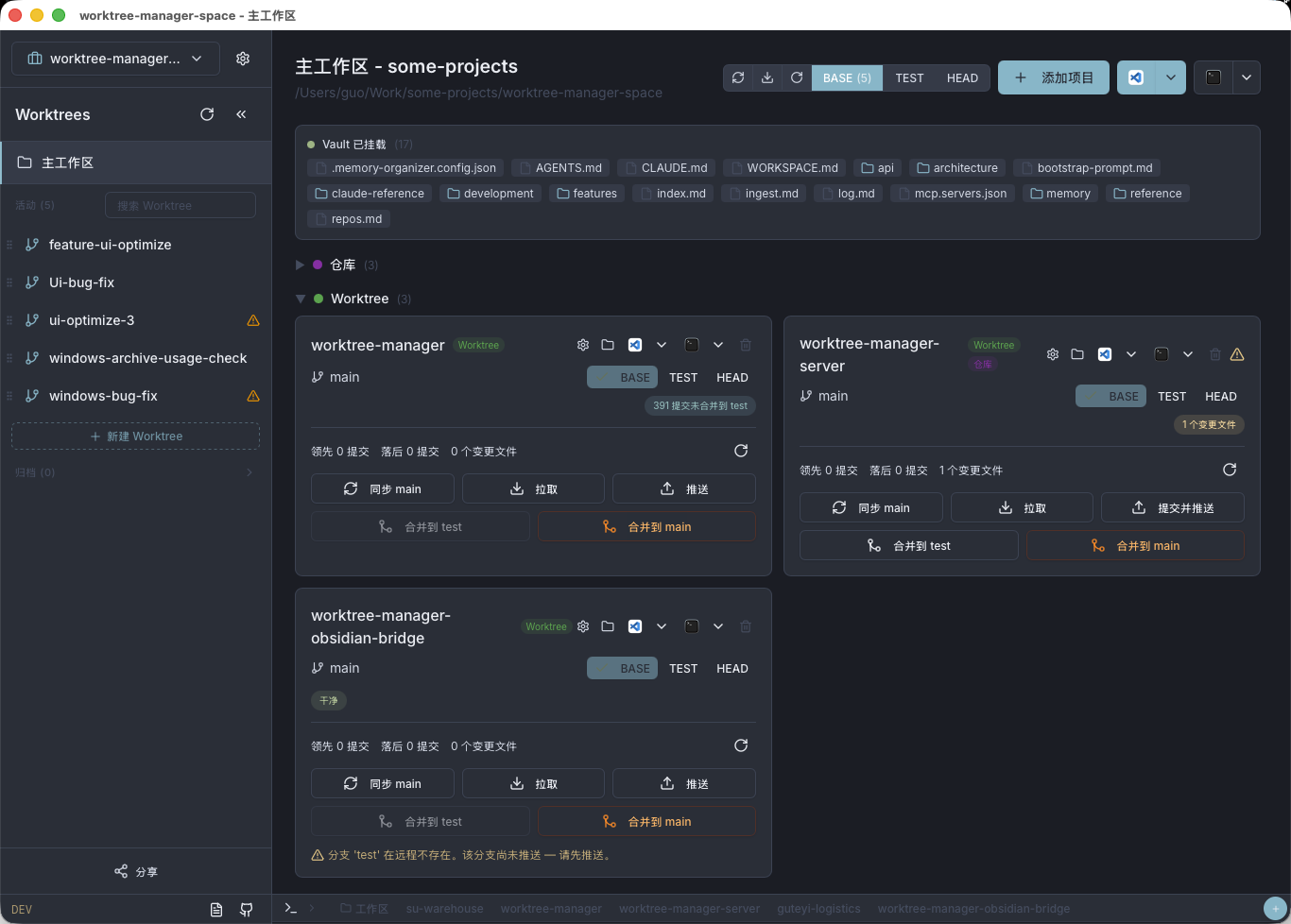Toggle terminal panel prompt icon at bottom

(x=291, y=908)
